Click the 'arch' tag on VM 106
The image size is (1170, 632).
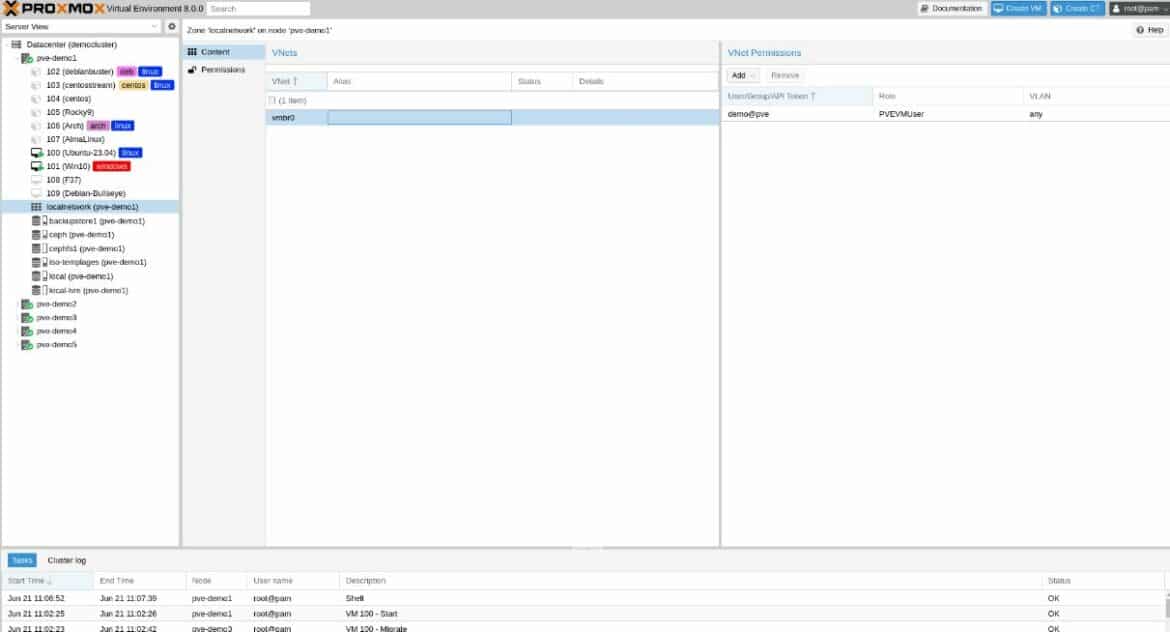(x=98, y=125)
